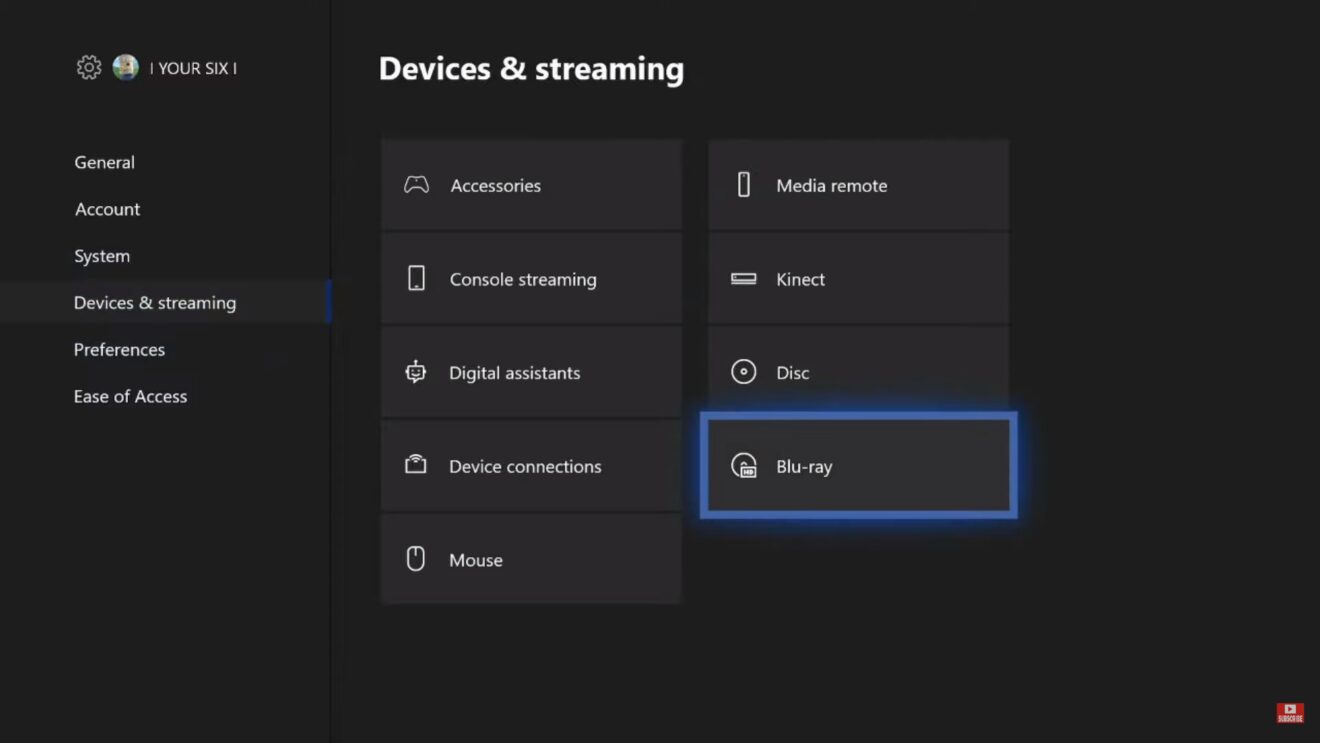Click the Mouse icon
Image resolution: width=1320 pixels, height=743 pixels.
point(416,559)
